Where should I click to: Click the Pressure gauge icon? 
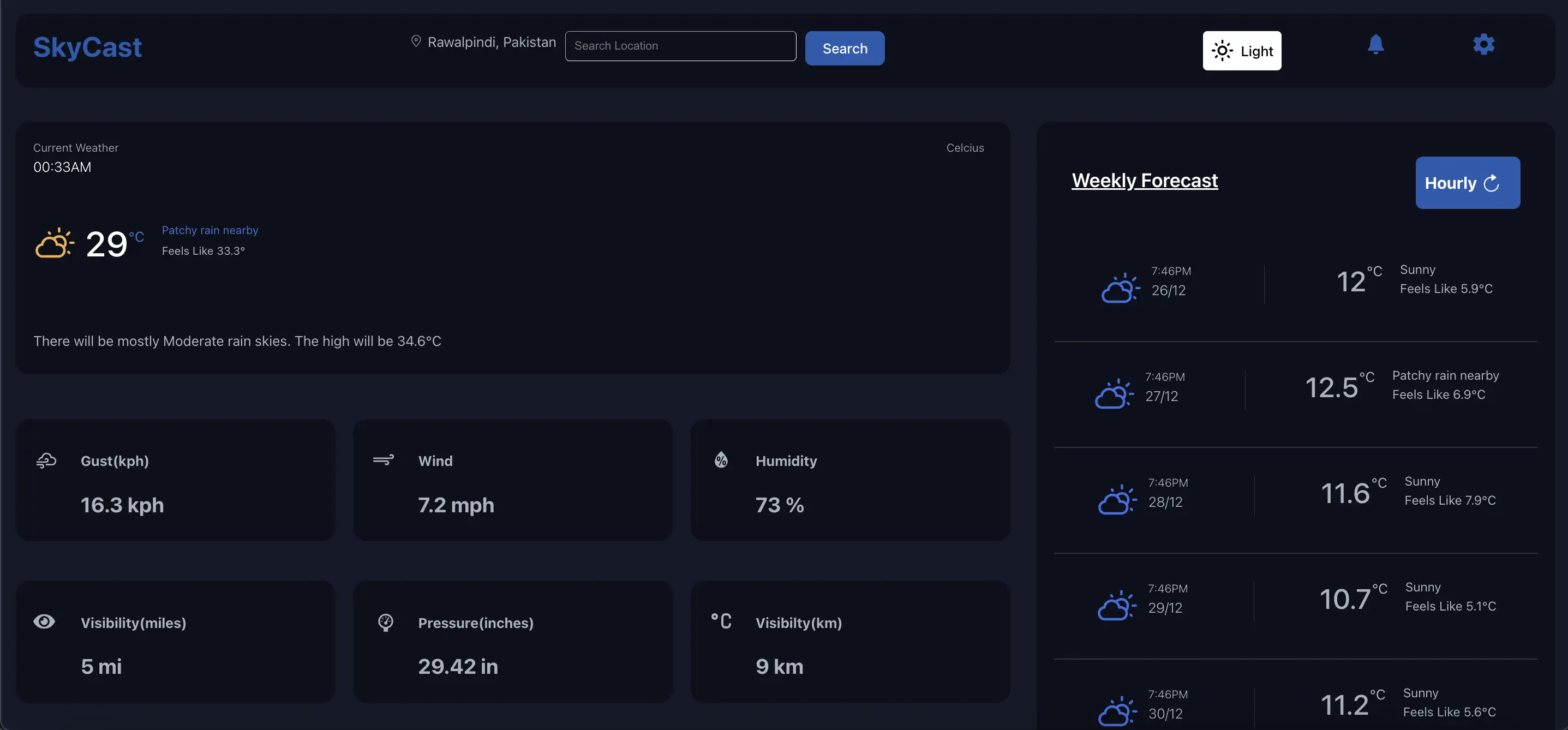(385, 621)
